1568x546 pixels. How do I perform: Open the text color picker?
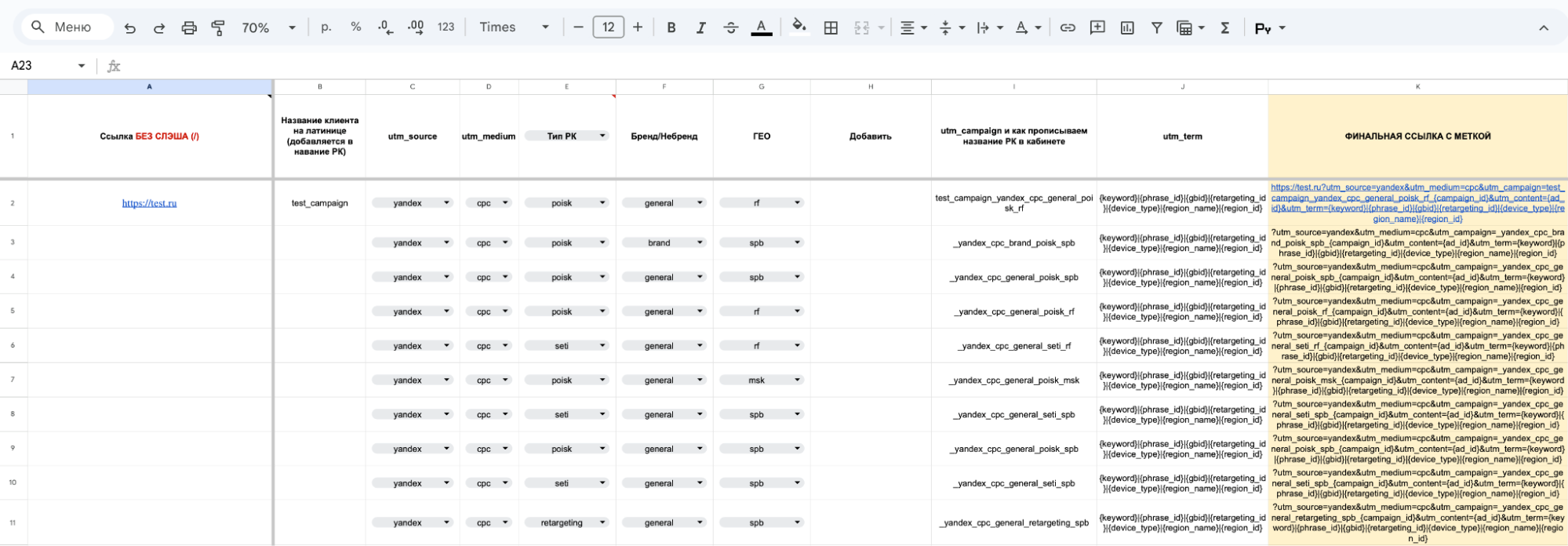tap(761, 27)
